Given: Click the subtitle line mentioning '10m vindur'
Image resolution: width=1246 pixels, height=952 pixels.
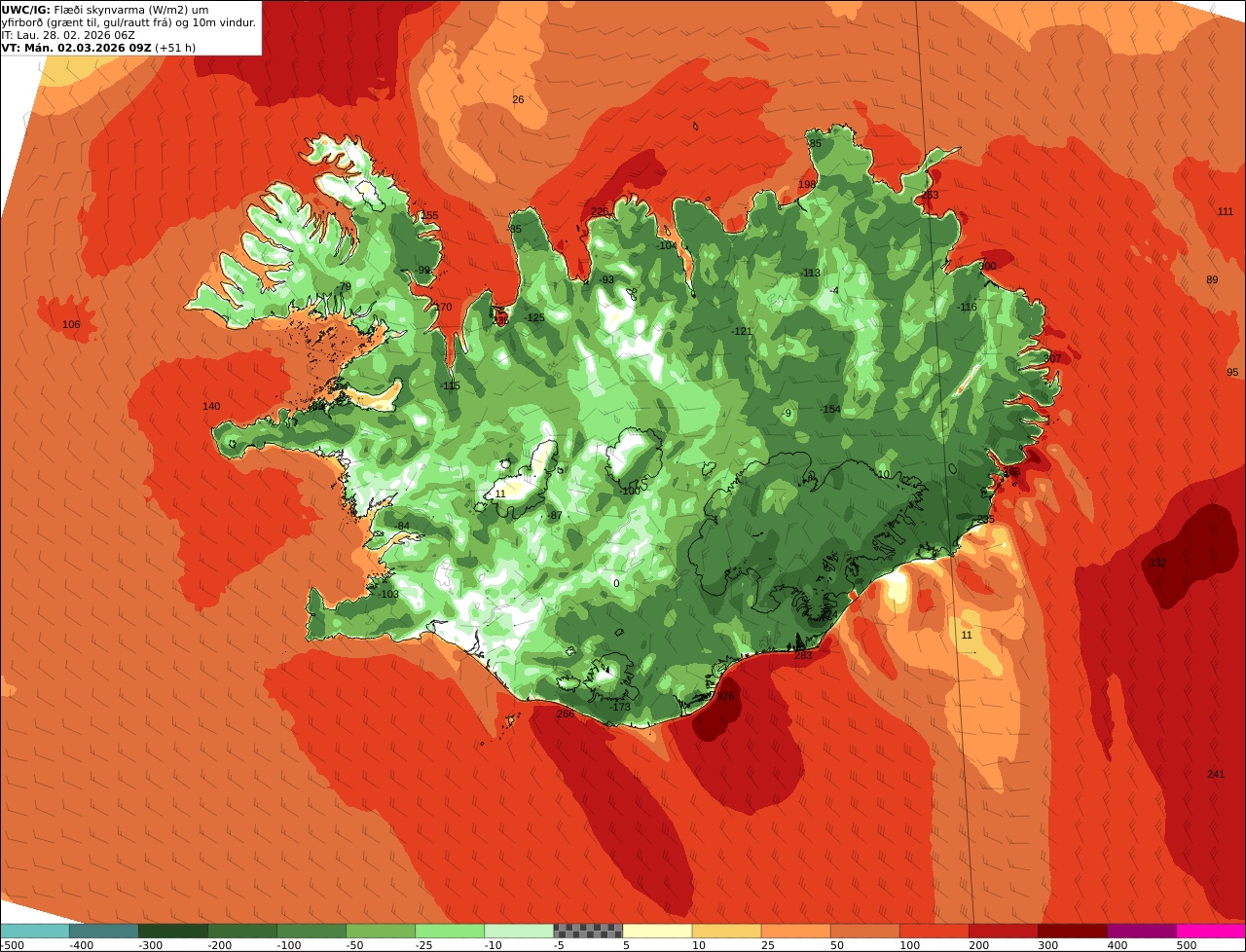Looking at the screenshot, I should tap(128, 22).
